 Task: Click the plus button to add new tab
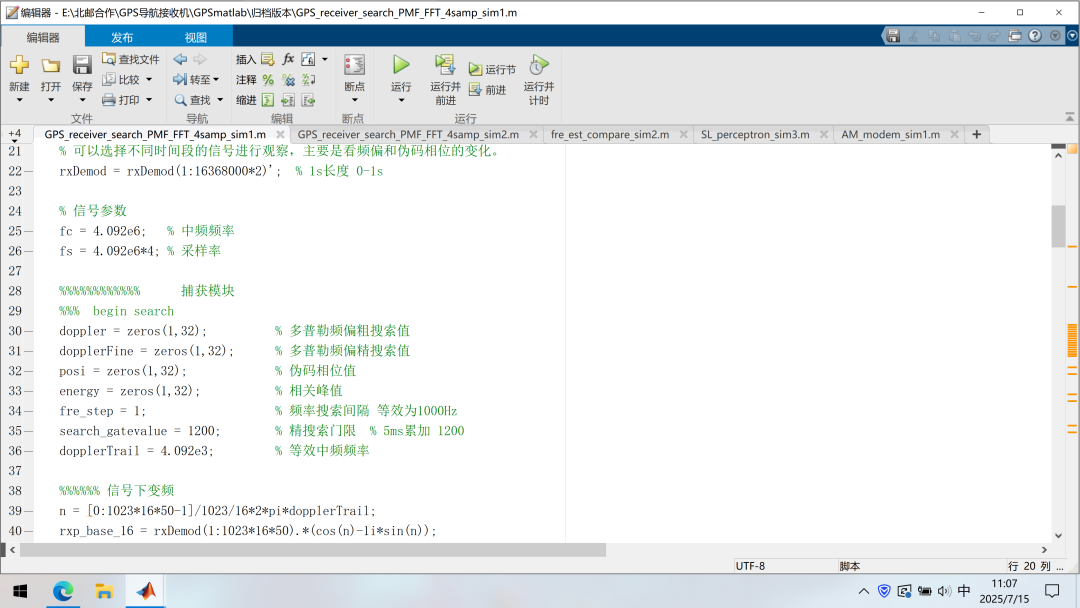click(x=977, y=134)
